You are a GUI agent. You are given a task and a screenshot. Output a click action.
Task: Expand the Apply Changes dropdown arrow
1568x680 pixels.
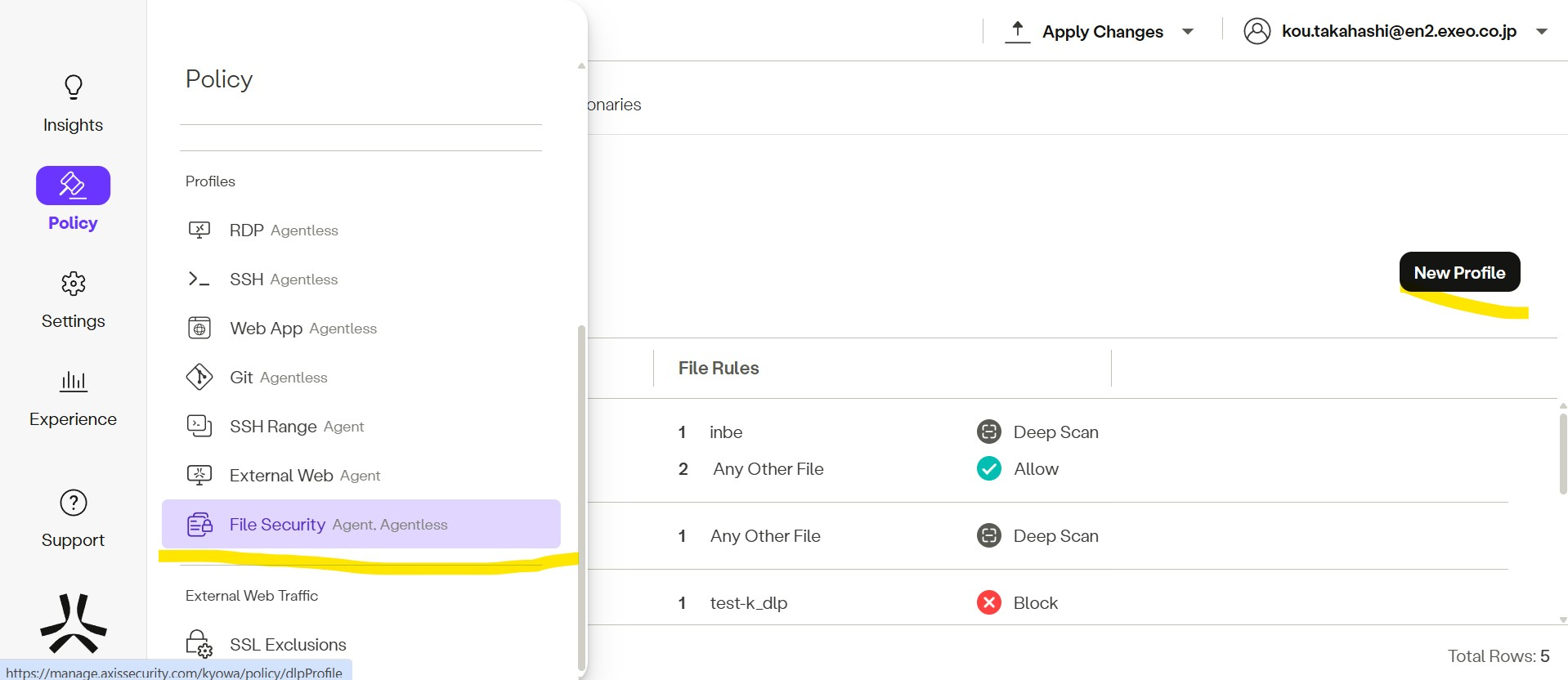(x=1188, y=32)
